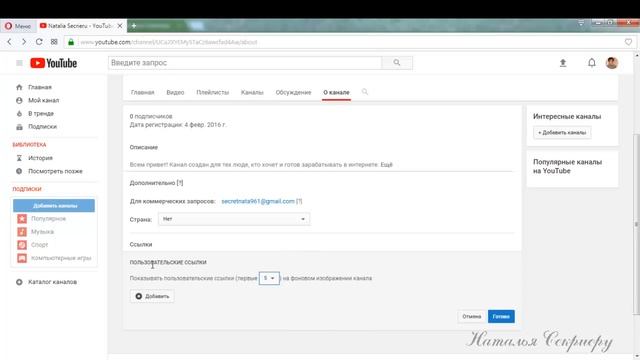Open the notifications bell

point(591,63)
